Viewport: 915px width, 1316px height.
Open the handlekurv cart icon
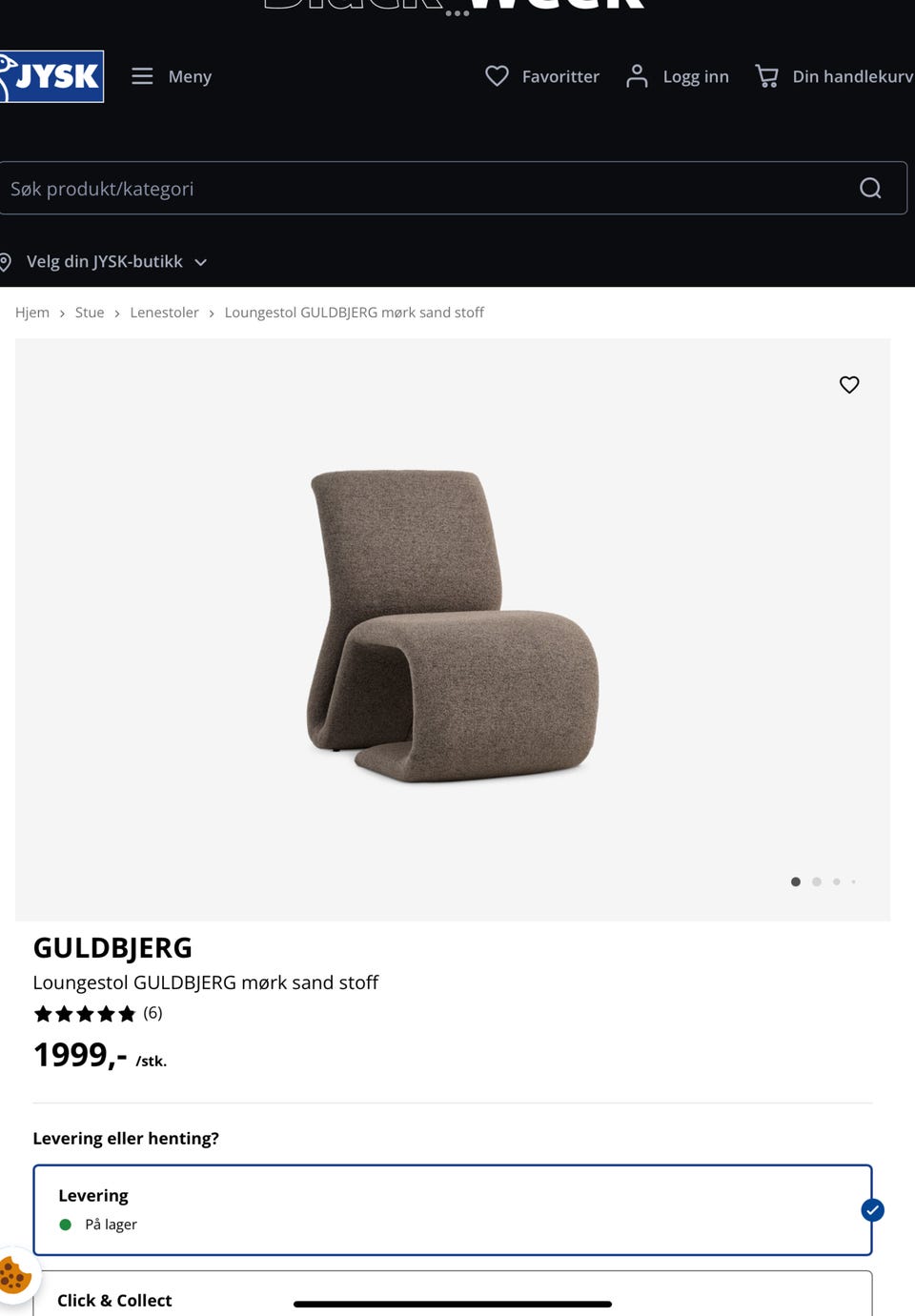click(x=766, y=76)
